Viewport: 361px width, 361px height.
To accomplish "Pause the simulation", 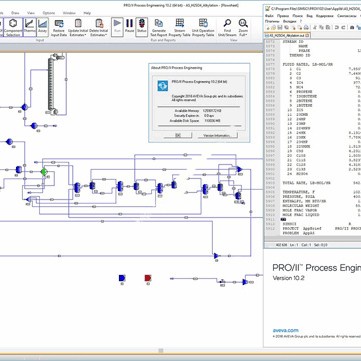I will (129, 27).
